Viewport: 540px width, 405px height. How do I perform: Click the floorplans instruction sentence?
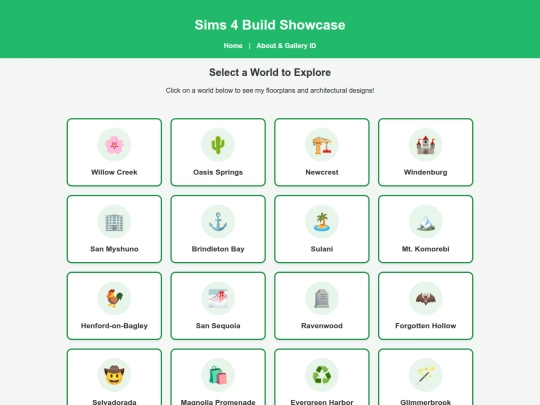click(x=270, y=91)
